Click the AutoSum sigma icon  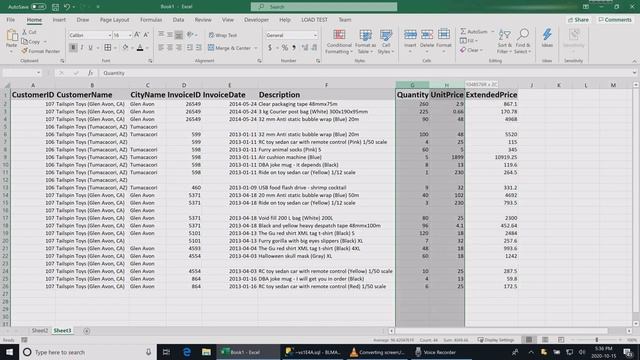click(x=463, y=31)
